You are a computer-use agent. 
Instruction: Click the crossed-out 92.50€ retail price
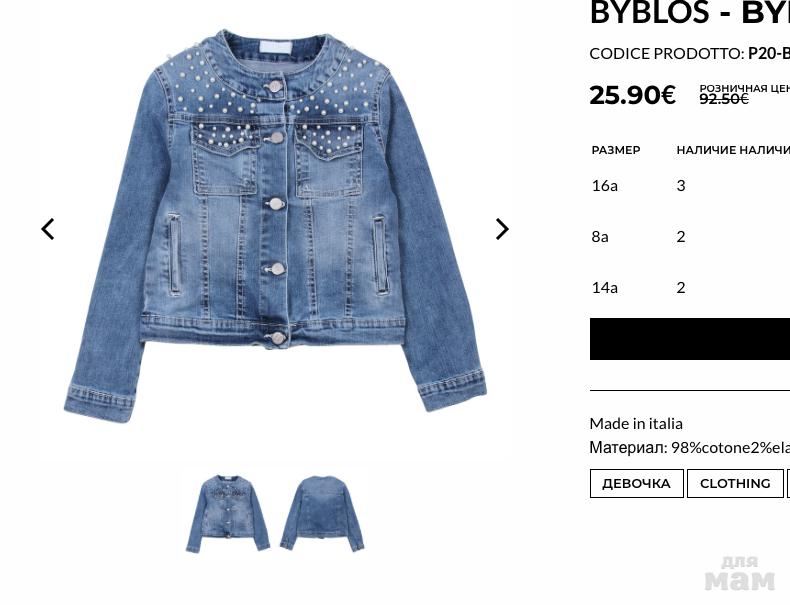[x=724, y=99]
